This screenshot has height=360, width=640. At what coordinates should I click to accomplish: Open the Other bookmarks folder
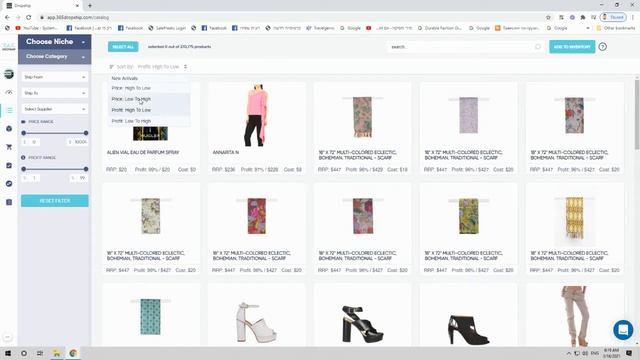pos(616,28)
